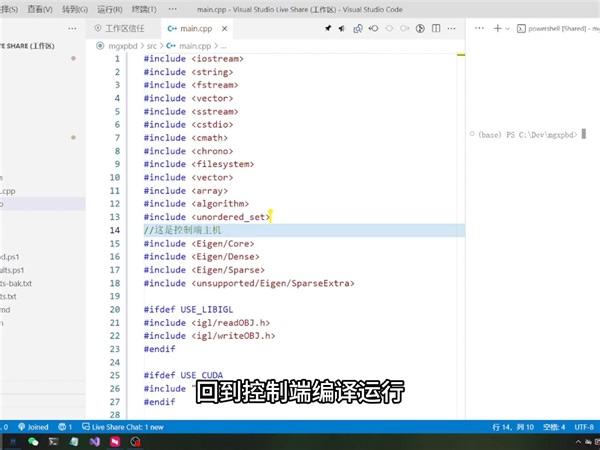Screen dimensions: 600x450
Task: Expand the new terminal dropdown chevron
Action: click(x=507, y=29)
